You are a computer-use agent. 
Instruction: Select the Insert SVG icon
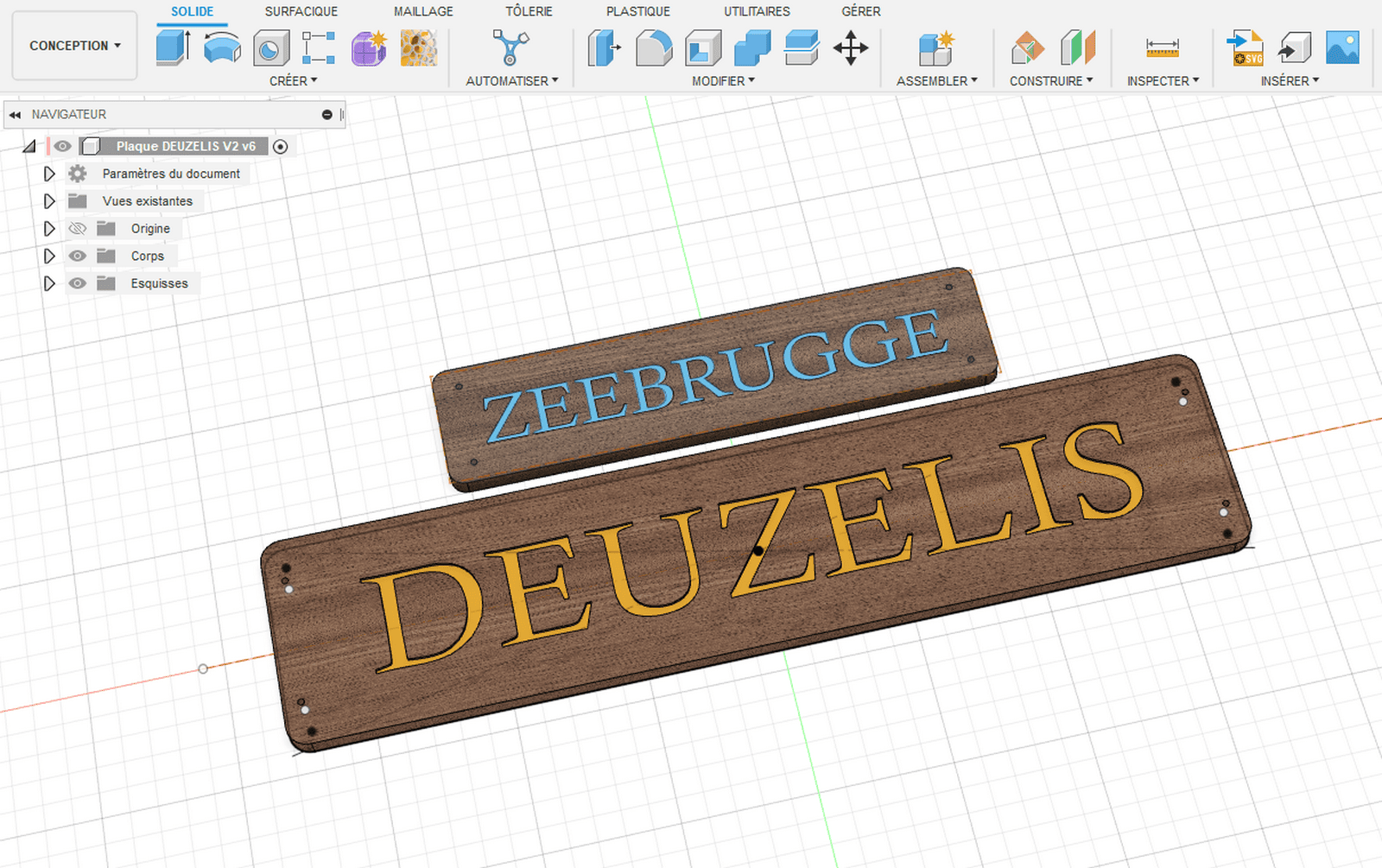(x=1245, y=48)
